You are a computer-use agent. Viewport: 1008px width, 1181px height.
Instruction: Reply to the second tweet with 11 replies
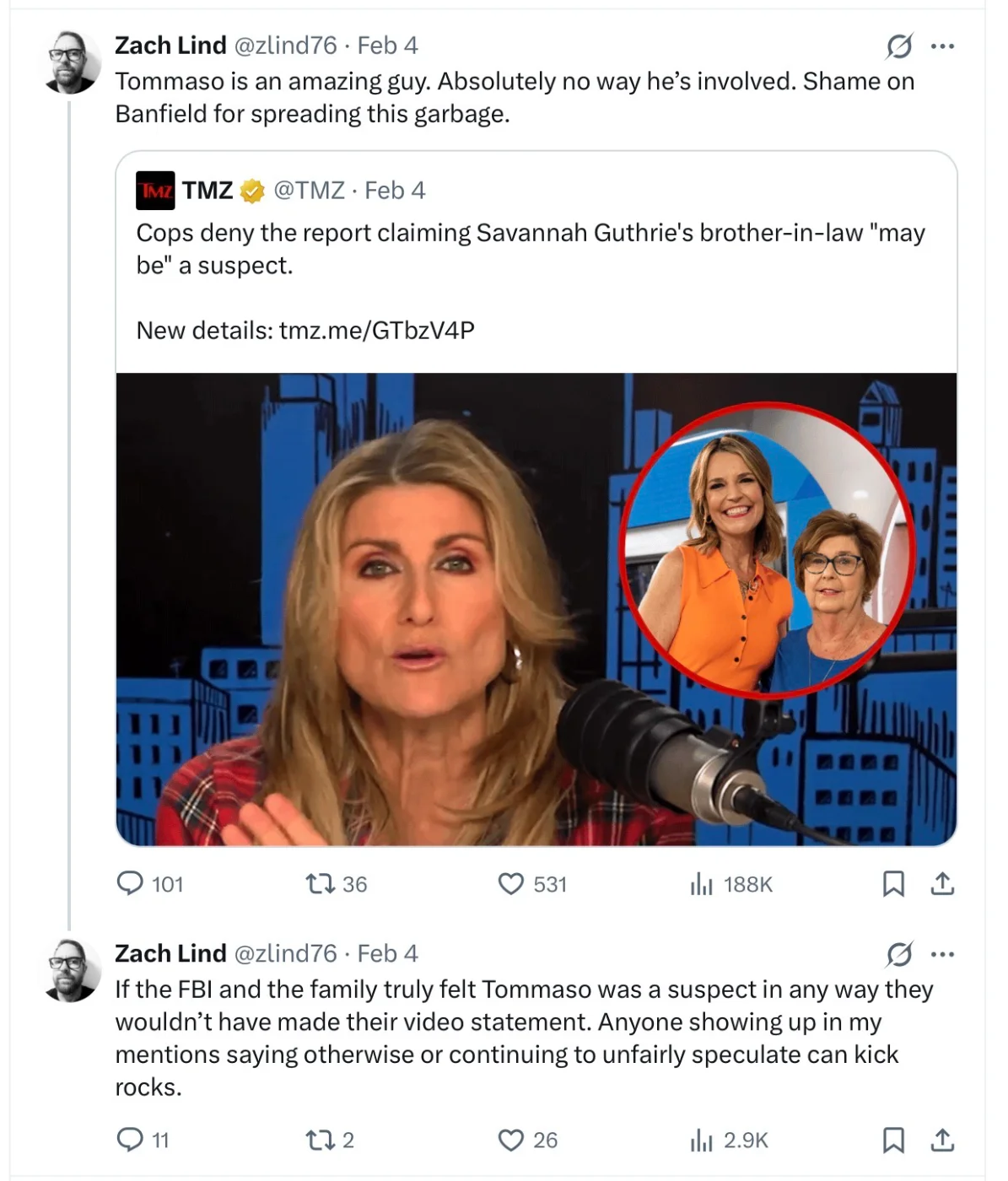[130, 1140]
